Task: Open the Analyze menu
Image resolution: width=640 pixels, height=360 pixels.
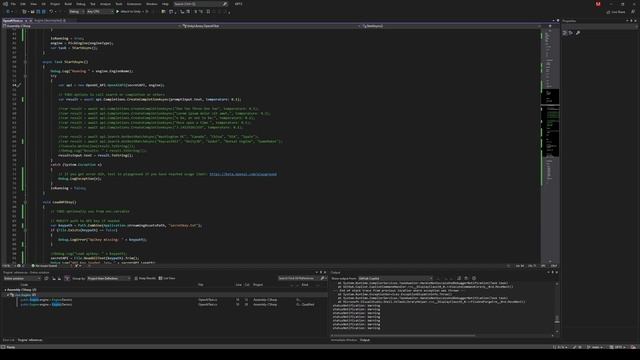Action: click(x=105, y=4)
